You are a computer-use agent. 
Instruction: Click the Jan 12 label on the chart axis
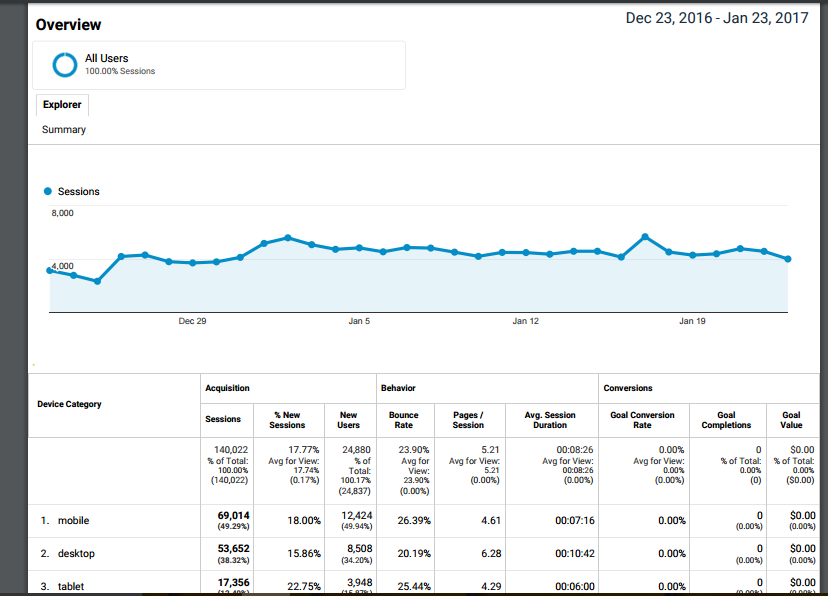click(x=526, y=321)
